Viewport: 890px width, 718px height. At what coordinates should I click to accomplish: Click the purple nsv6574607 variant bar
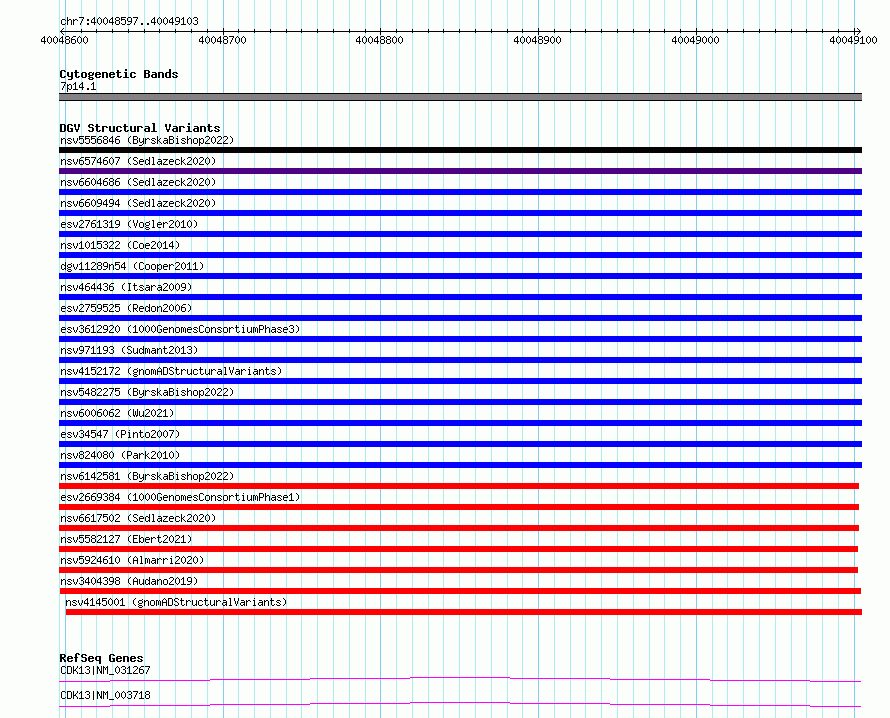coord(460,171)
